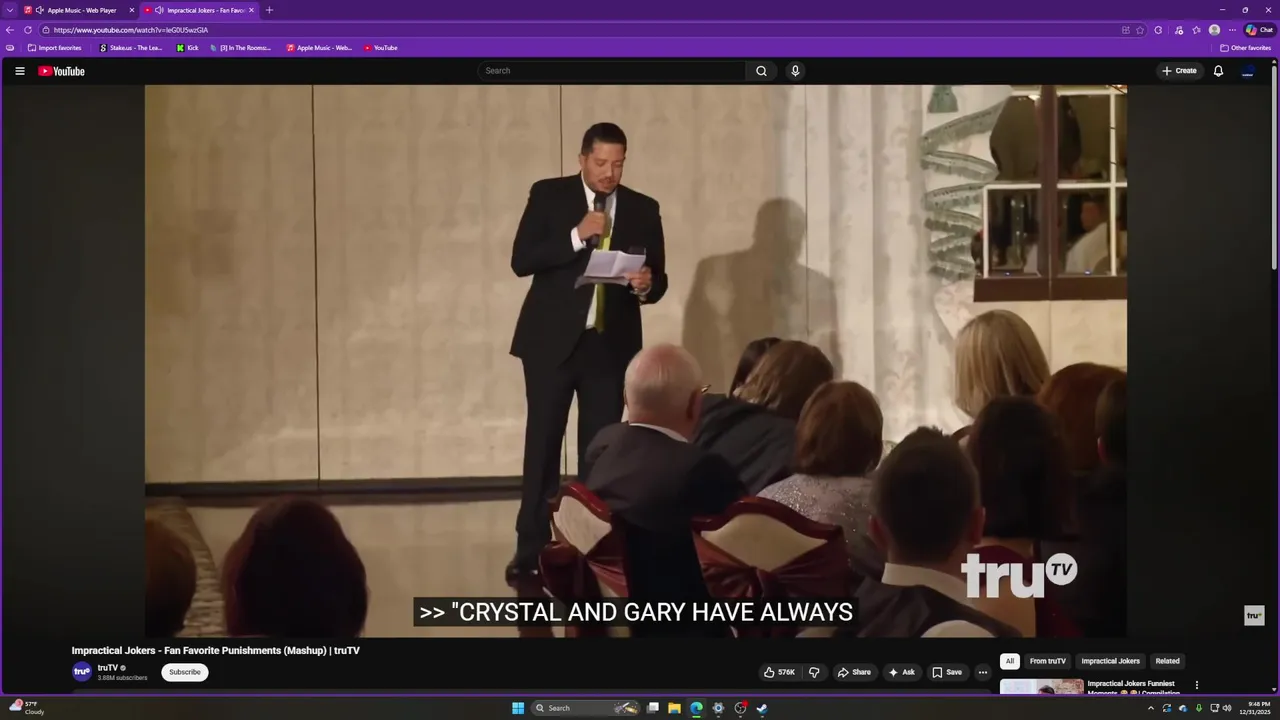Select the From truTV filter chip
Screen dimensions: 1280x720
click(x=1048, y=661)
